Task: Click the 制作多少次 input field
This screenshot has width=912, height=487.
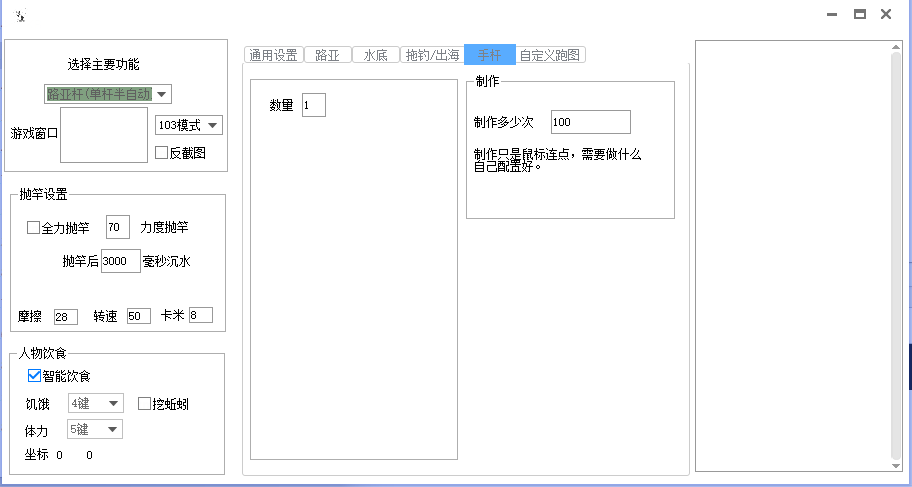Action: (x=590, y=122)
